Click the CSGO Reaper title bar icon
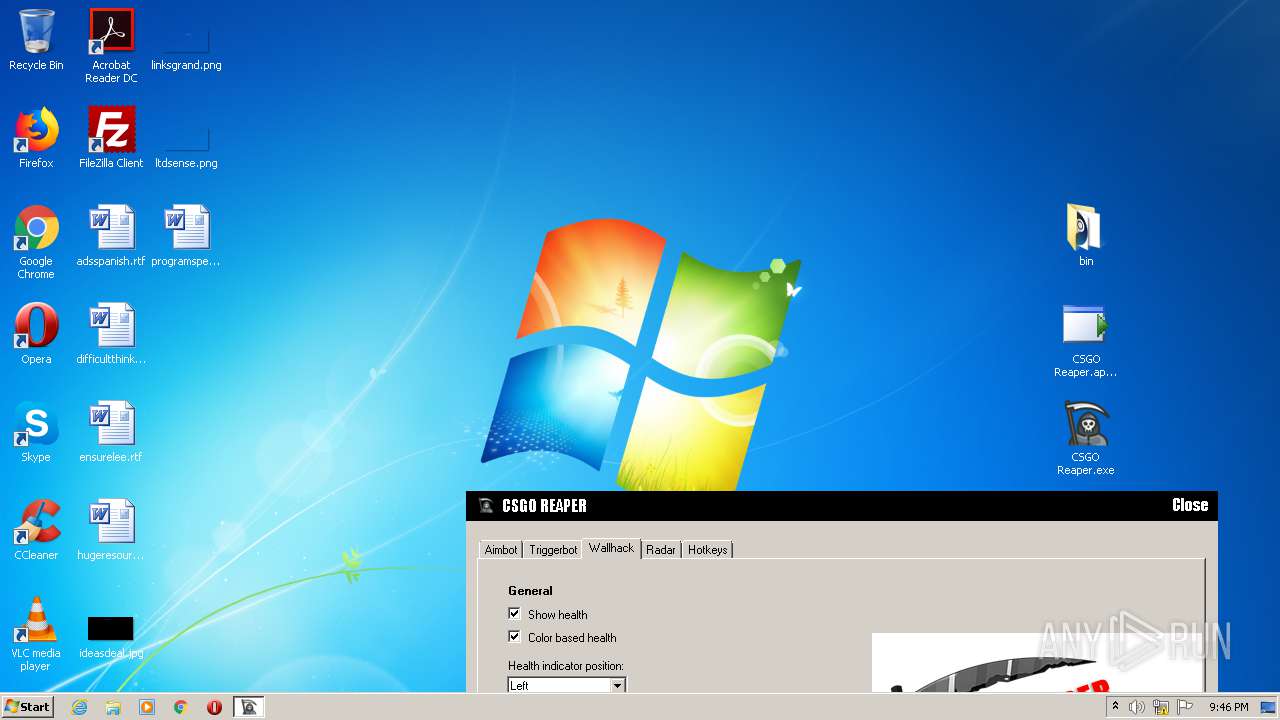 [x=486, y=506]
